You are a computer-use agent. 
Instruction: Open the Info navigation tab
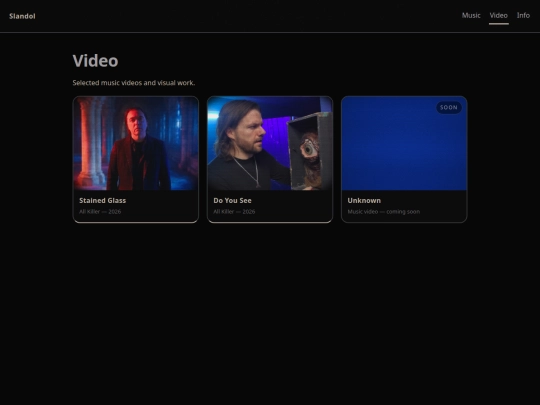[523, 15]
